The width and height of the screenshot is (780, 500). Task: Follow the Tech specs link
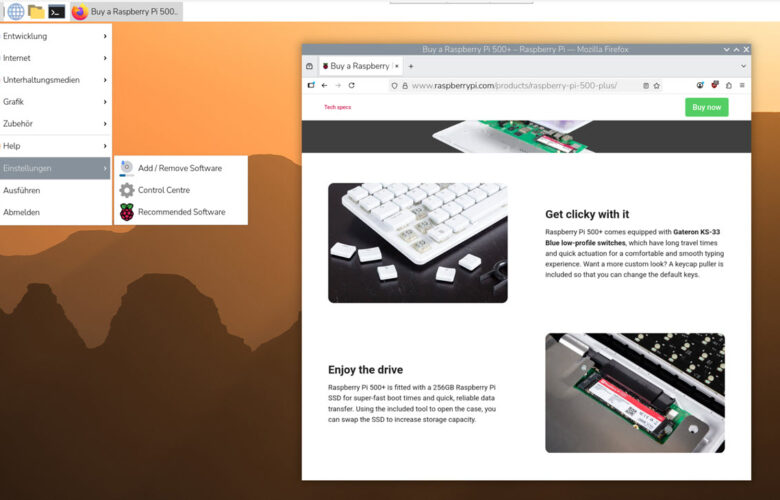click(x=337, y=107)
